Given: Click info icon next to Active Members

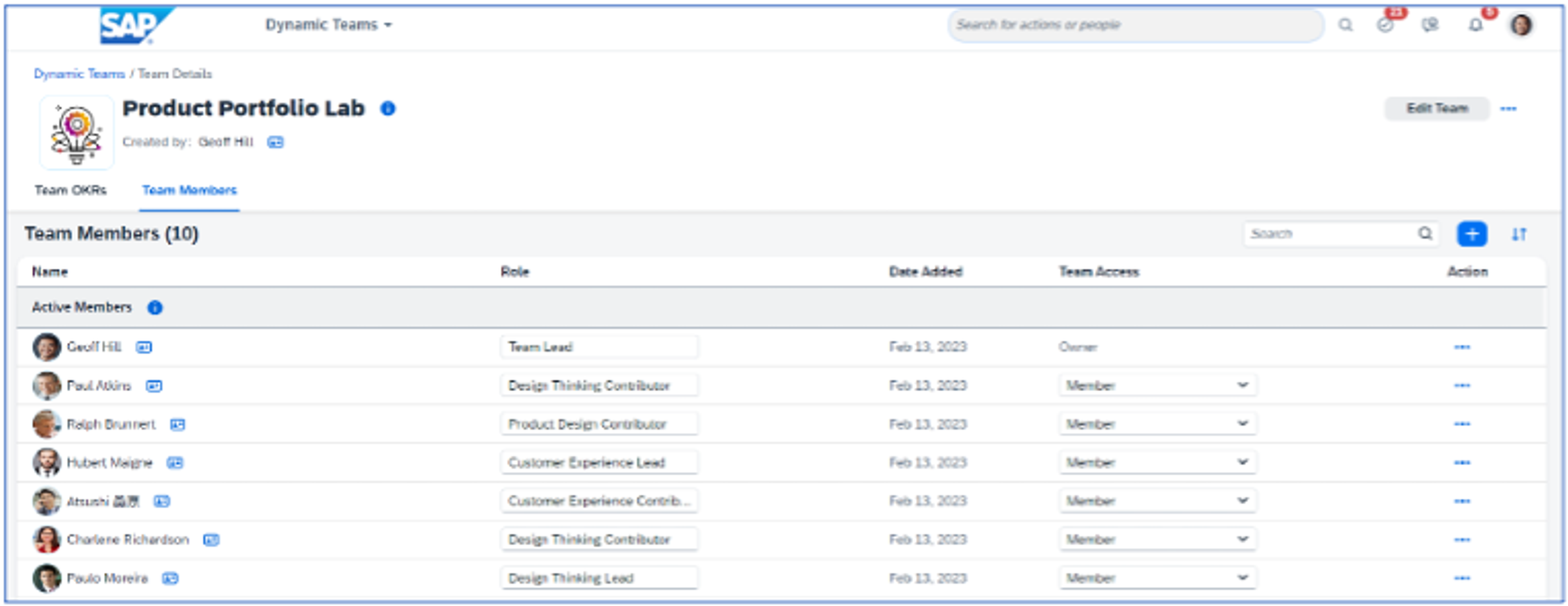Looking at the screenshot, I should (x=155, y=308).
